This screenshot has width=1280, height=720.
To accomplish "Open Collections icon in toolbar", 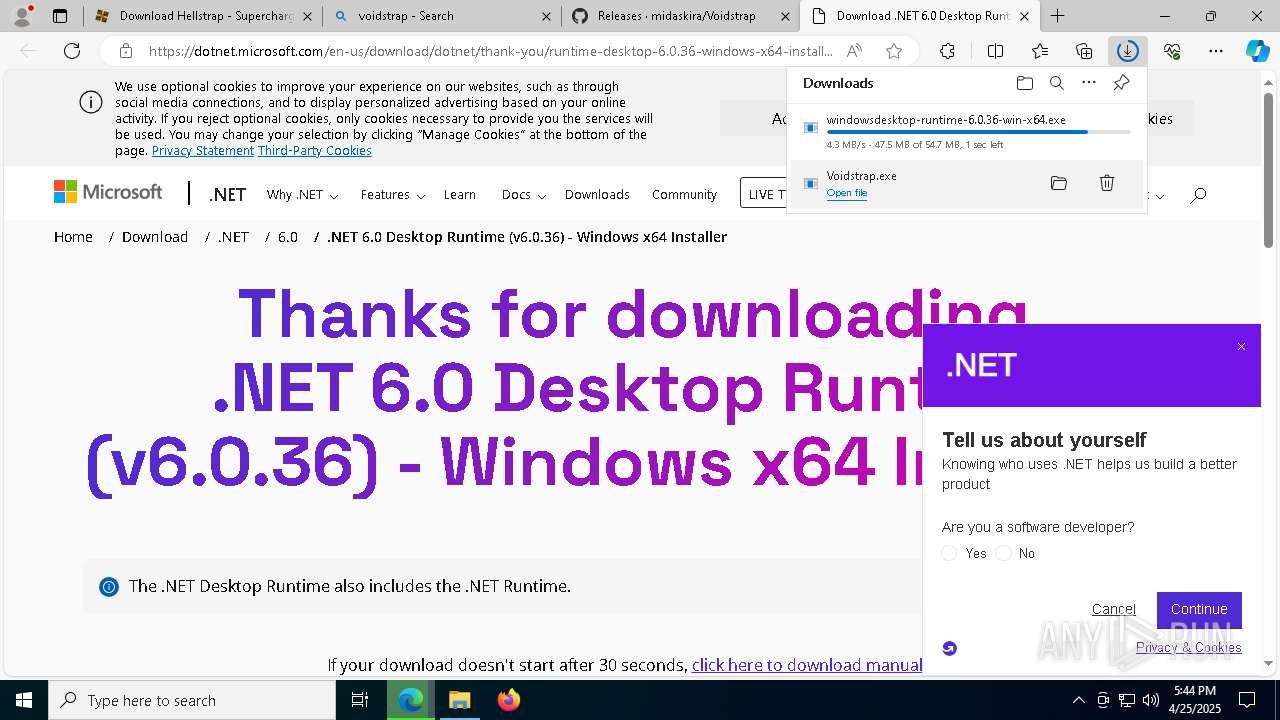I will pyautogui.click(x=1084, y=51).
